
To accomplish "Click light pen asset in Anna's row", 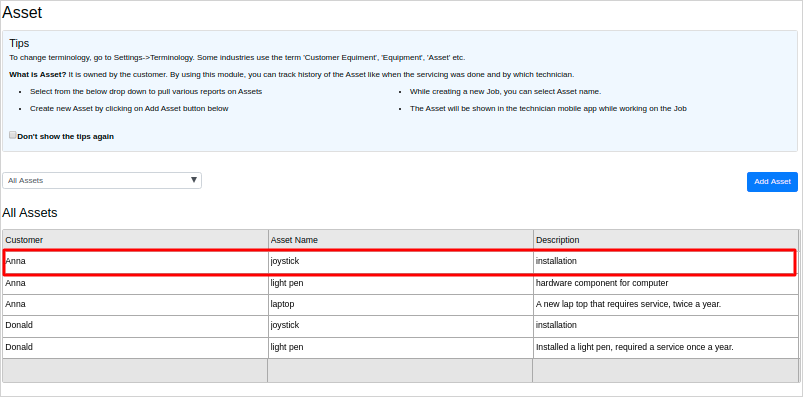I will (x=287, y=283).
